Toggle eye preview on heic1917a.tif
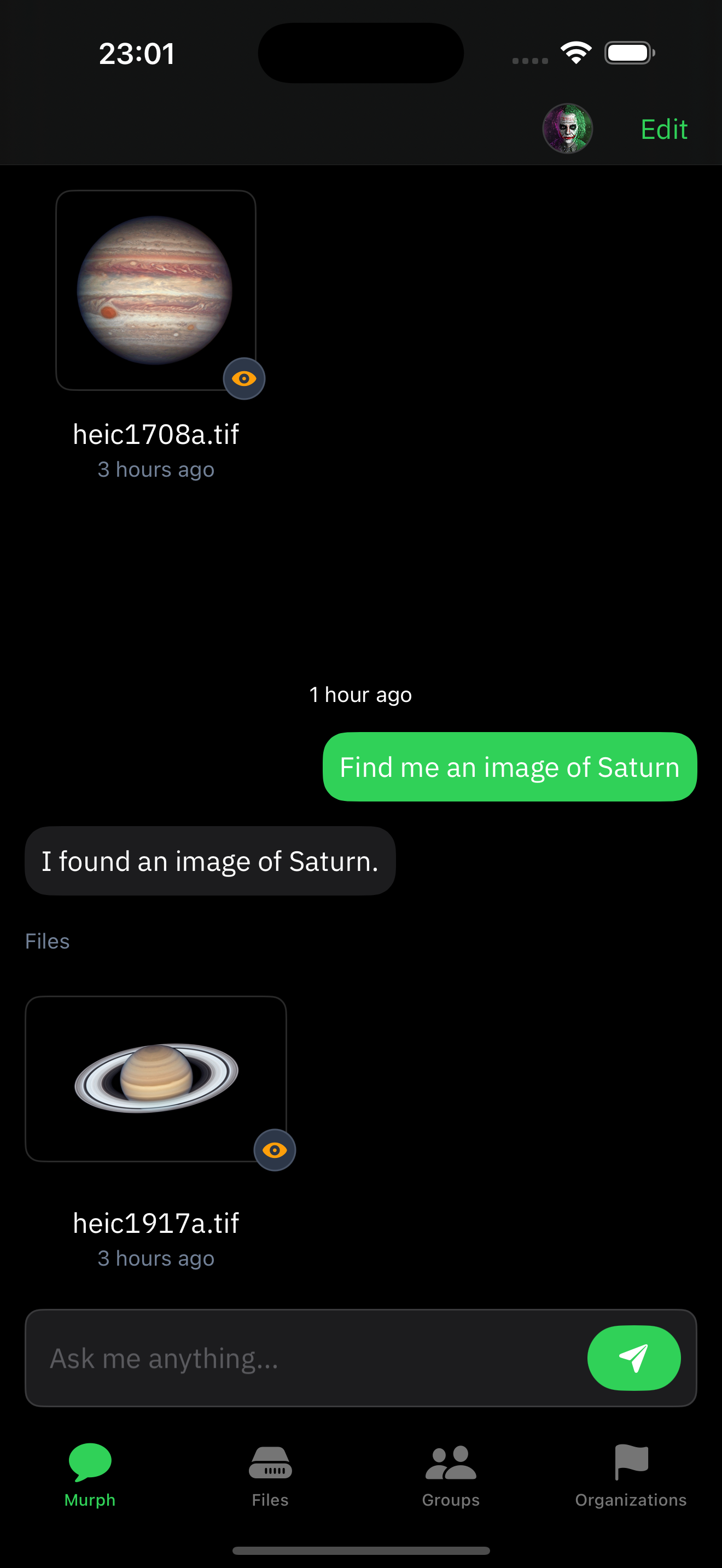Image resolution: width=722 pixels, height=1568 pixels. pyautogui.click(x=275, y=1150)
